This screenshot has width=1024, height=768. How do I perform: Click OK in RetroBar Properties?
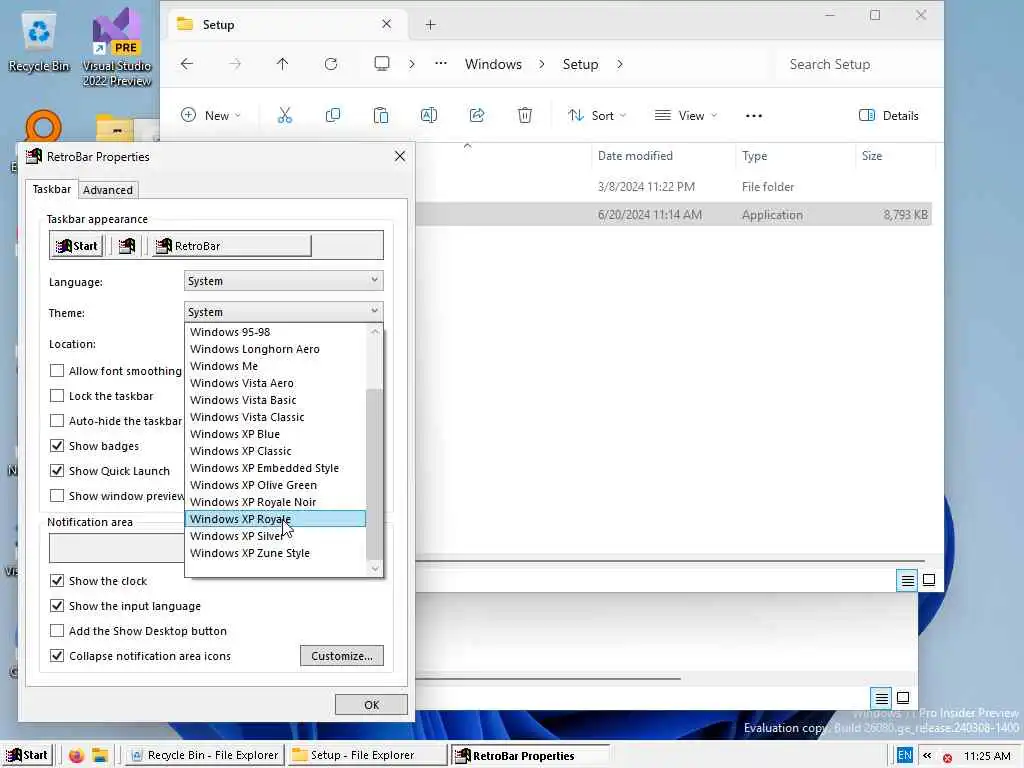[x=371, y=705]
